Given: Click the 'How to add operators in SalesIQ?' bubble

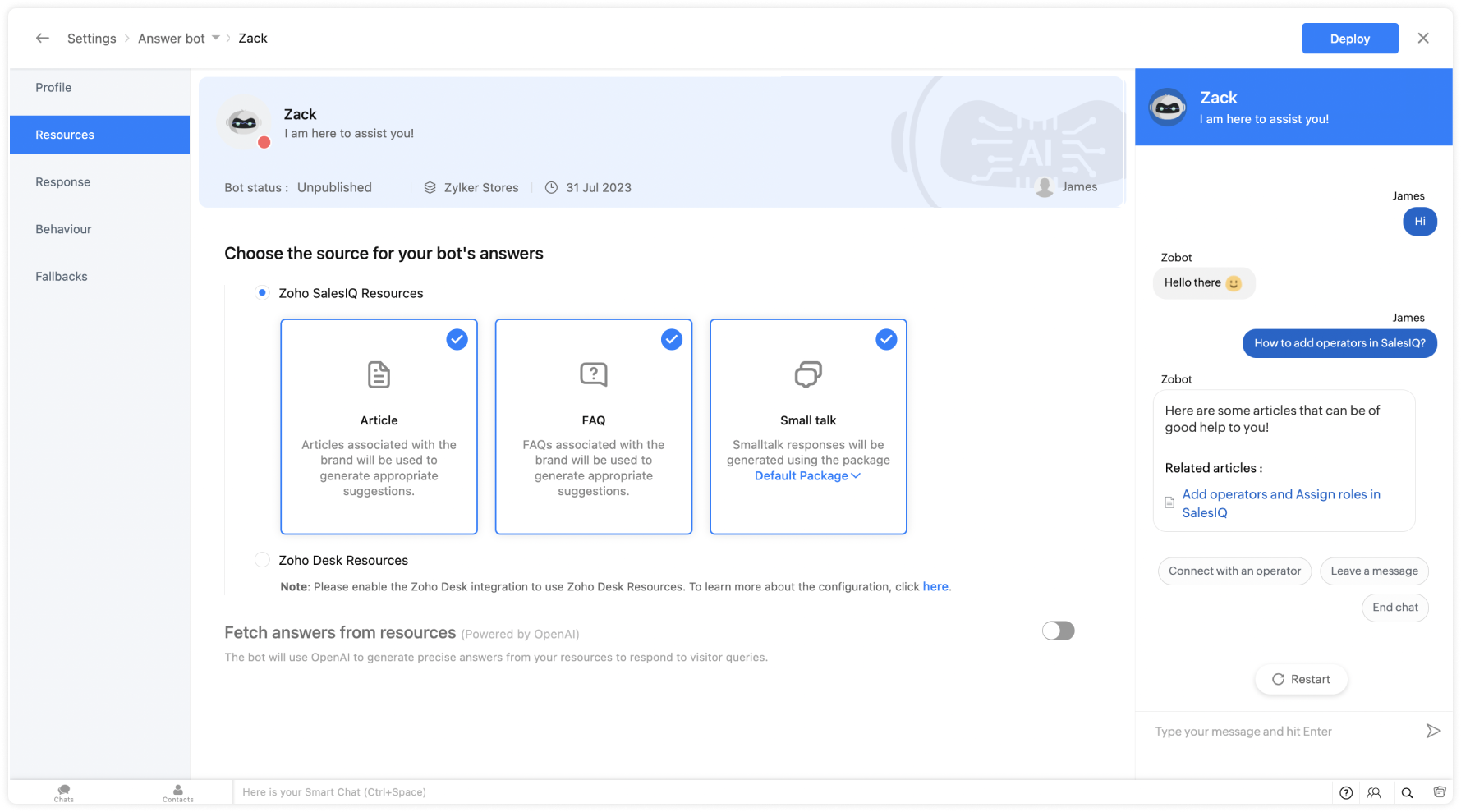Looking at the screenshot, I should pos(1339,343).
